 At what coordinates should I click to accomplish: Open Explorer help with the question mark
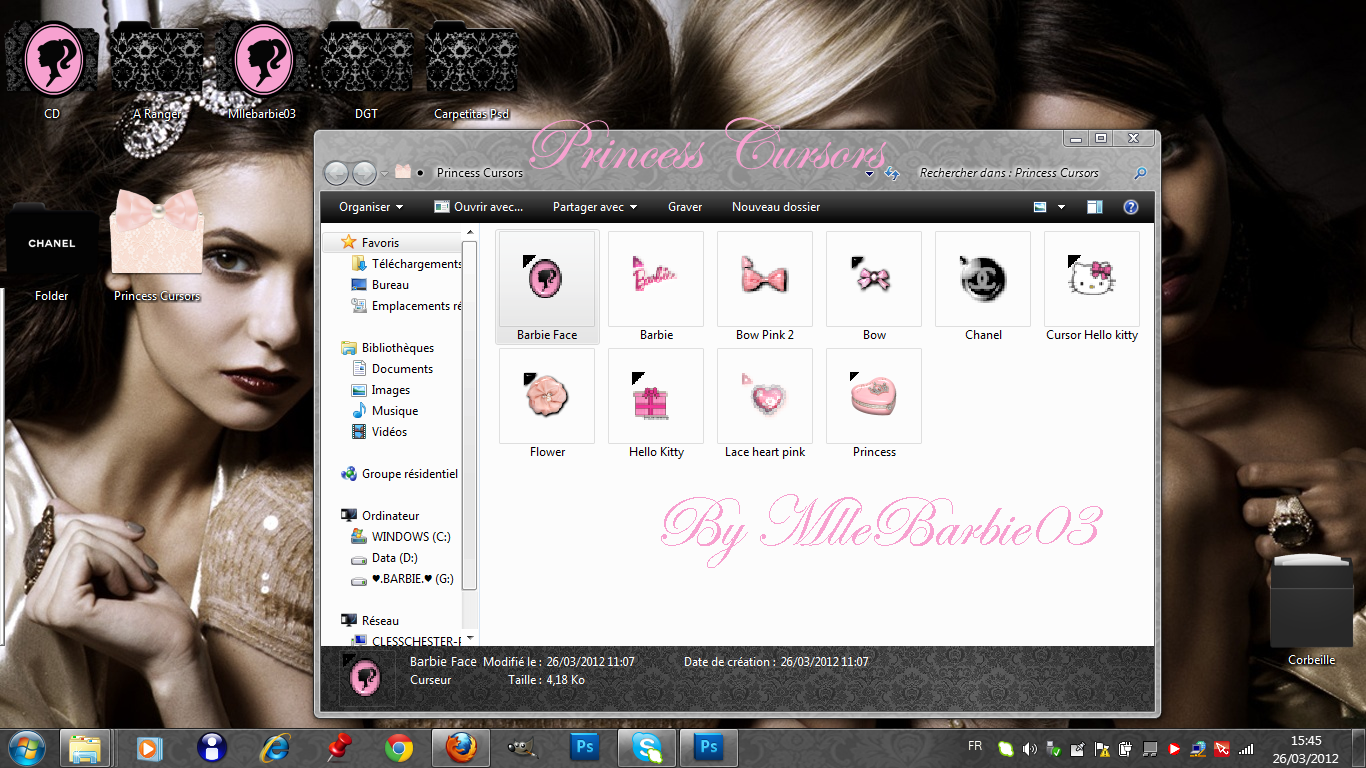pos(1131,207)
